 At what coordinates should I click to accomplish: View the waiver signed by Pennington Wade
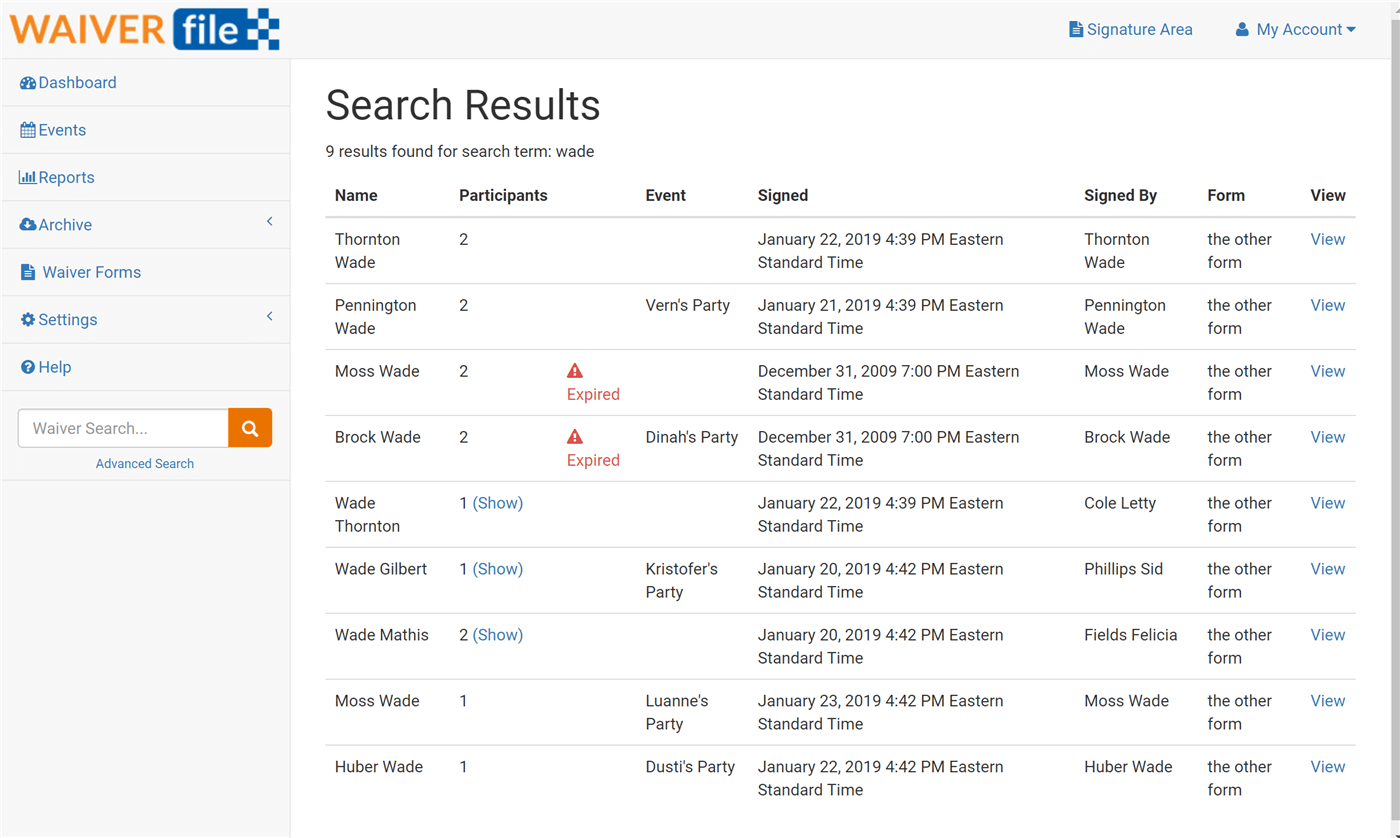1327,305
